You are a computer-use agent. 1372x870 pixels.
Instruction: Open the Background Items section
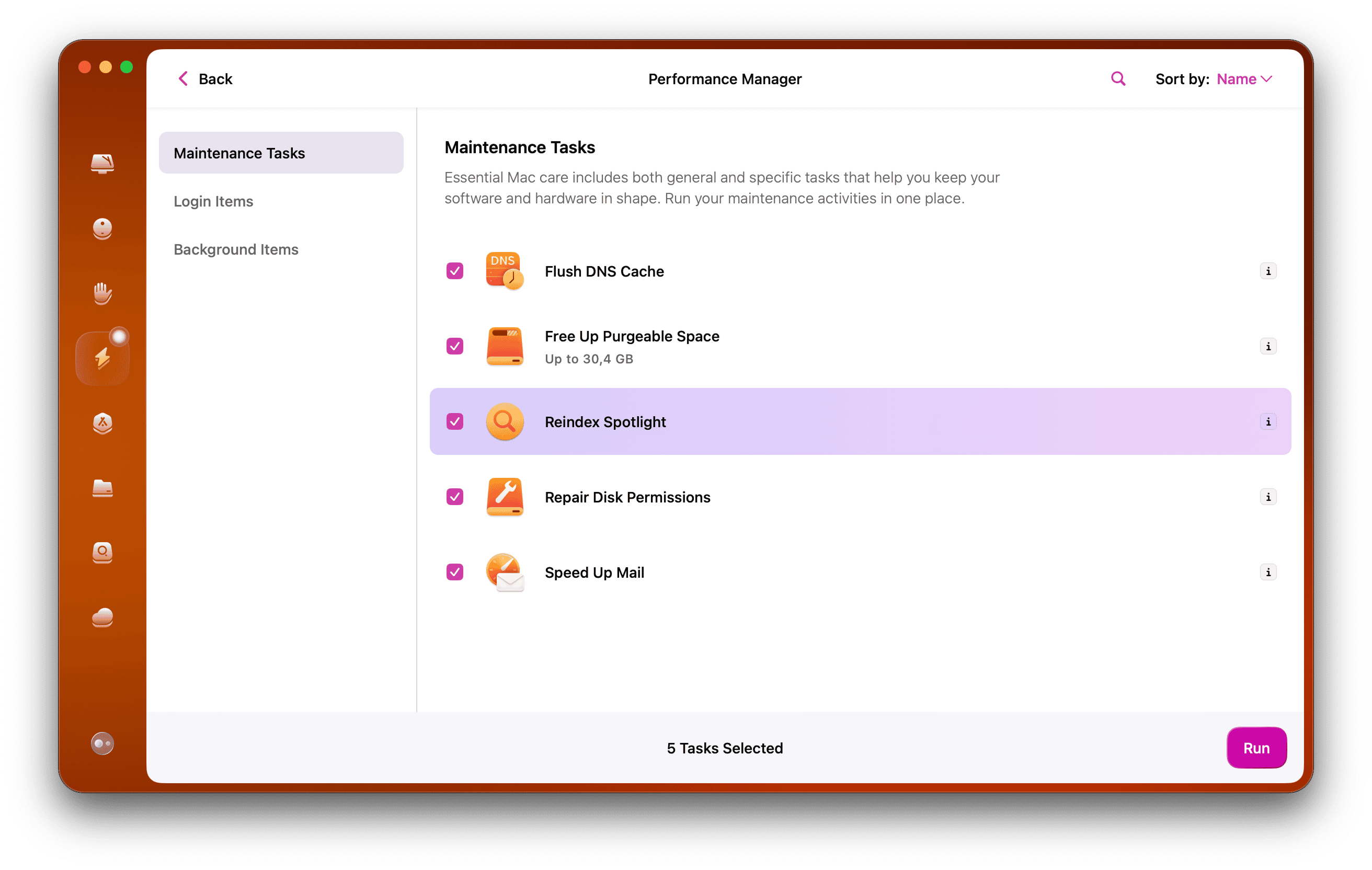tap(236, 249)
